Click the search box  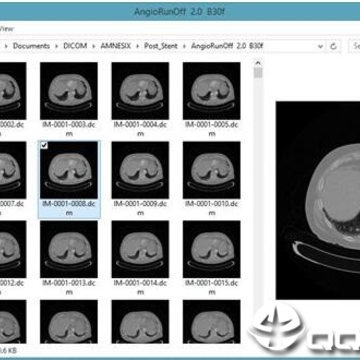point(354,46)
